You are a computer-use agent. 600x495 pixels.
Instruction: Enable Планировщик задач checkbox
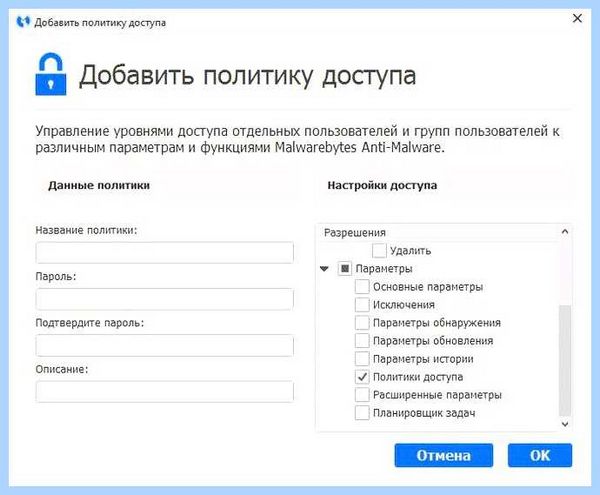(x=362, y=413)
